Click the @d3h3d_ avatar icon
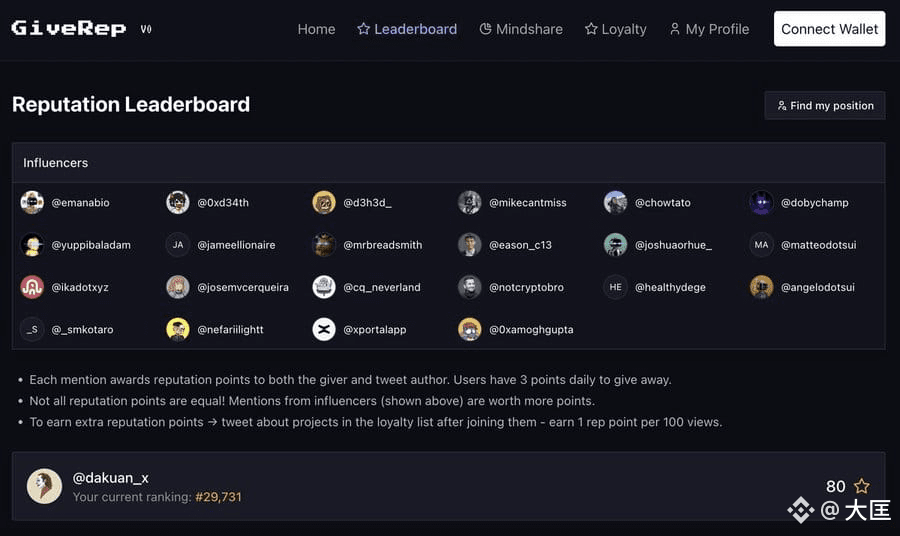Viewport: 900px width, 536px height. (324, 202)
